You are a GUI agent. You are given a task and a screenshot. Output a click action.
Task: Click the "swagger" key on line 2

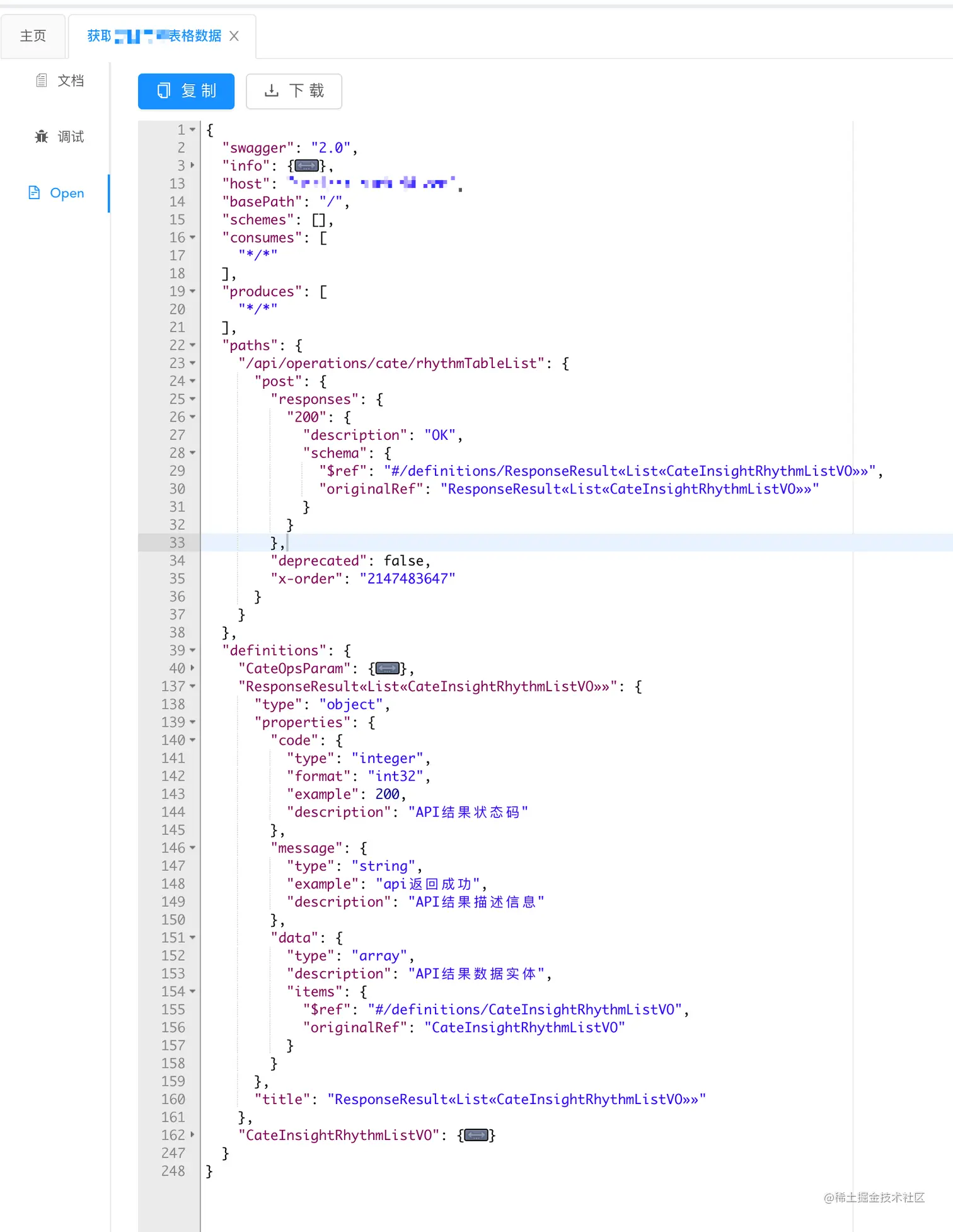pos(258,148)
